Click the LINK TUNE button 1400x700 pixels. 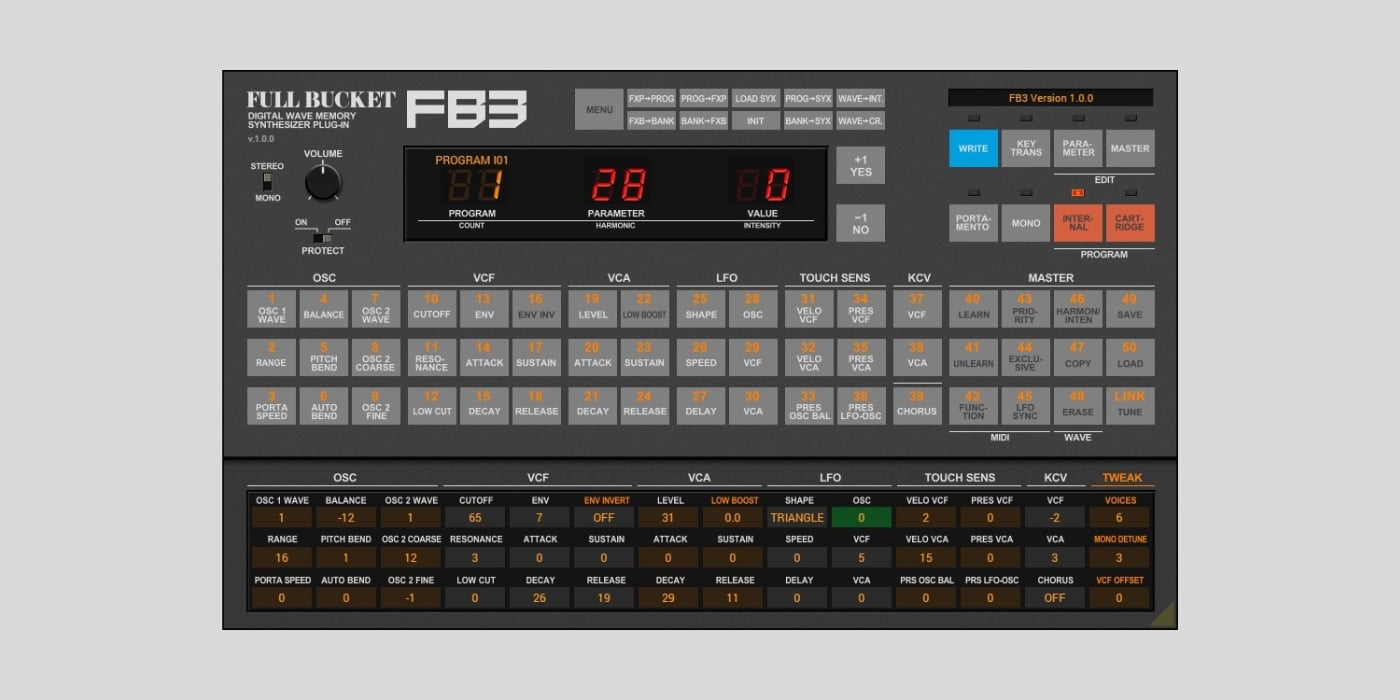coord(1130,406)
